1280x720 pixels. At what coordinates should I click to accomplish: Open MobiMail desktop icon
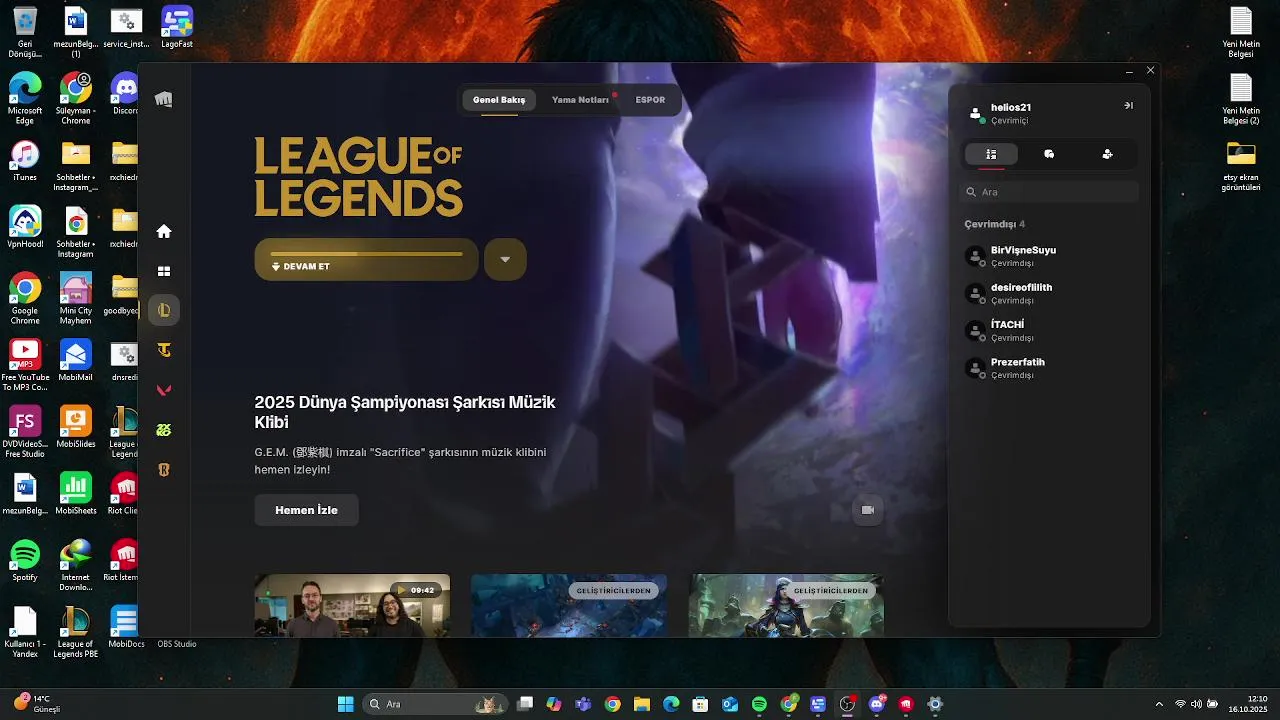[x=75, y=360]
